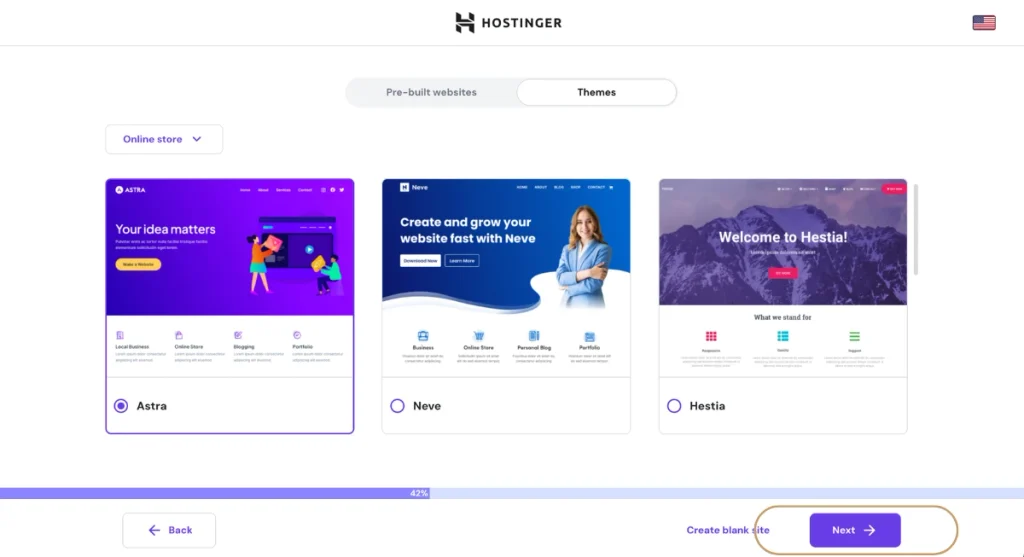Open the US flag language selector

coord(984,23)
